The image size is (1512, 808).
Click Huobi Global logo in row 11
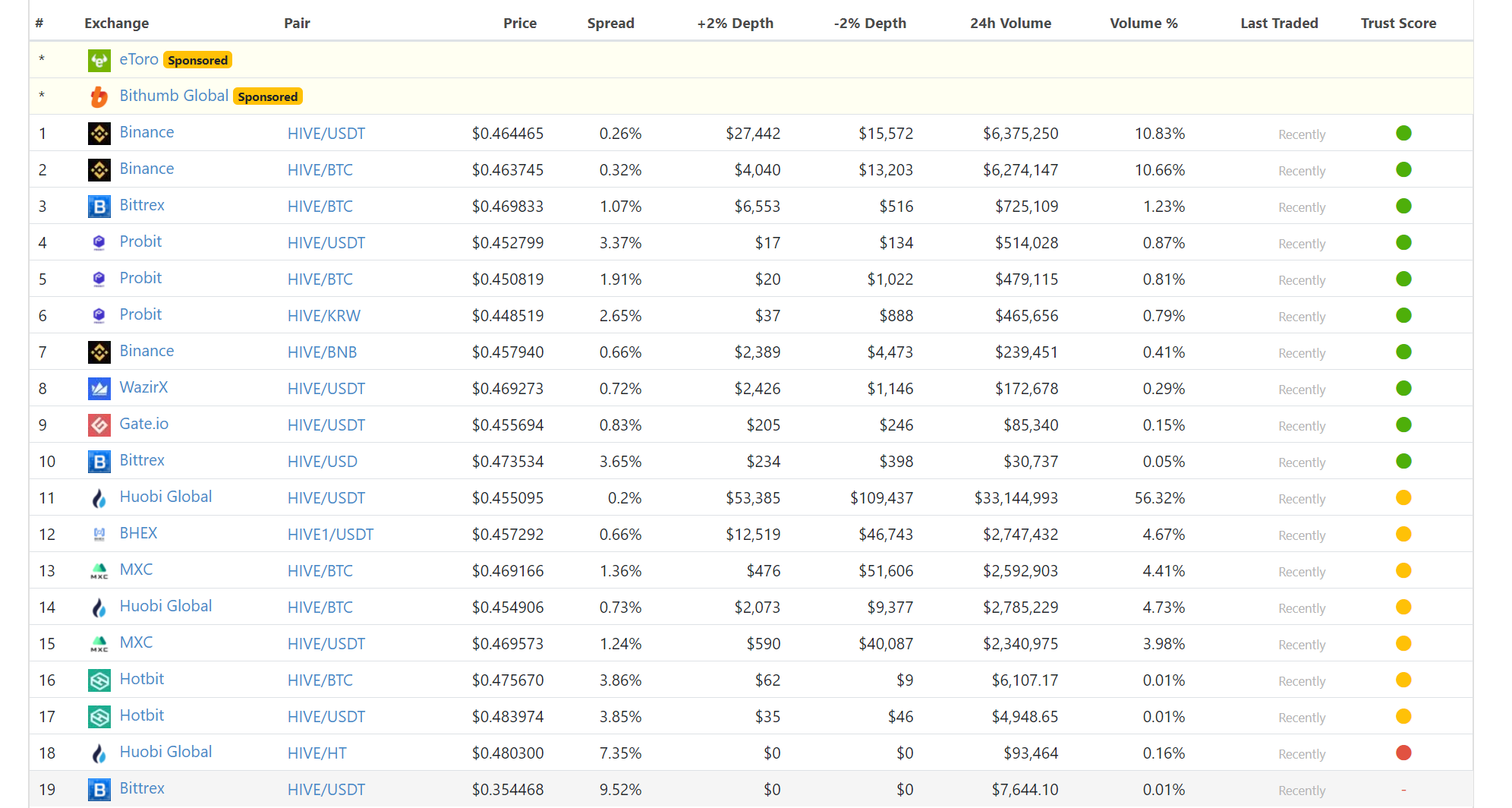point(99,498)
